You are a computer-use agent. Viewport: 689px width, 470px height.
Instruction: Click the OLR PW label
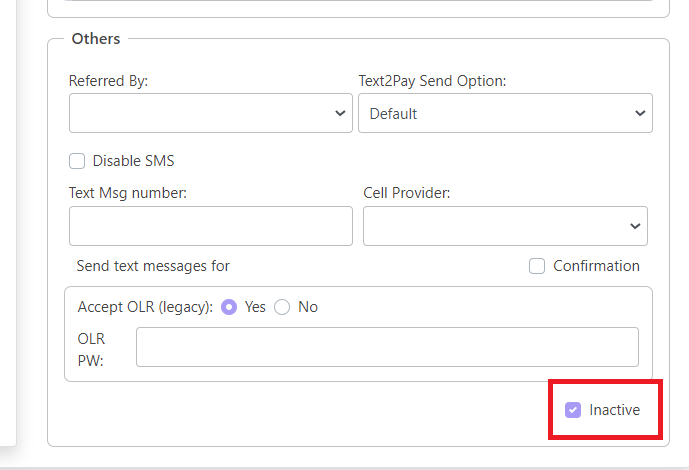tap(91, 350)
